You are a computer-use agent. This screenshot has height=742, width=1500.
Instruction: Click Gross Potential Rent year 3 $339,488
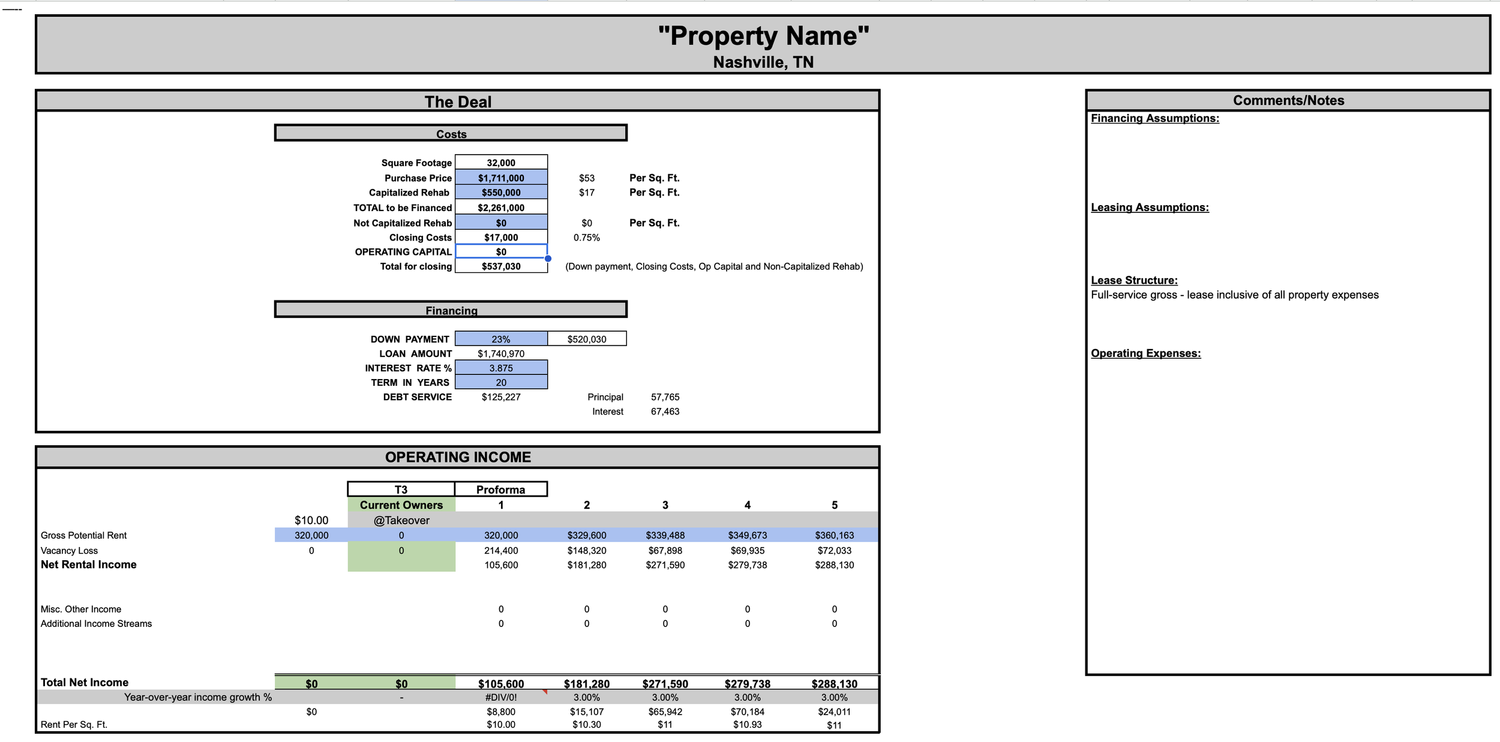665,536
